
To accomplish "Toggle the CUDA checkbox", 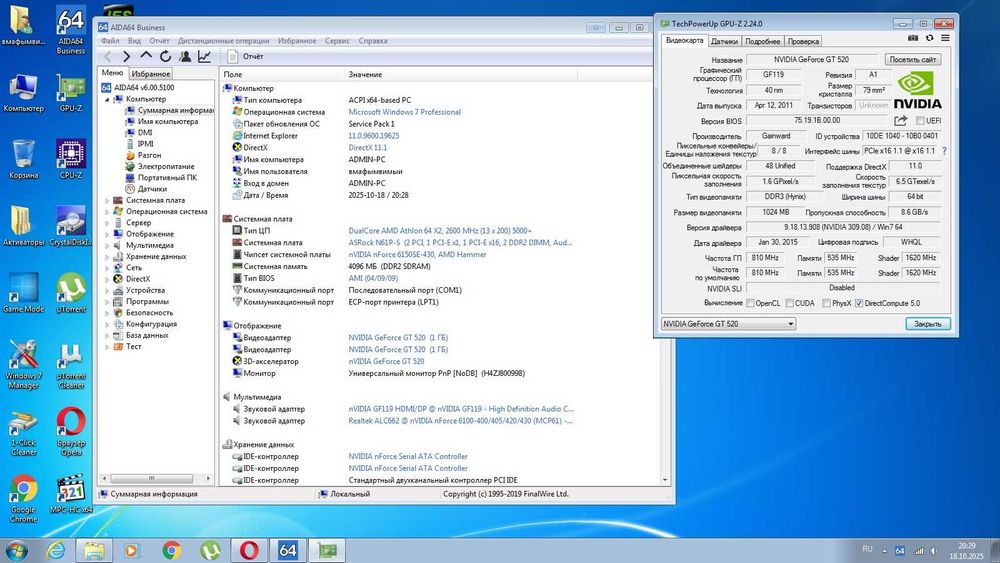I will coord(790,303).
